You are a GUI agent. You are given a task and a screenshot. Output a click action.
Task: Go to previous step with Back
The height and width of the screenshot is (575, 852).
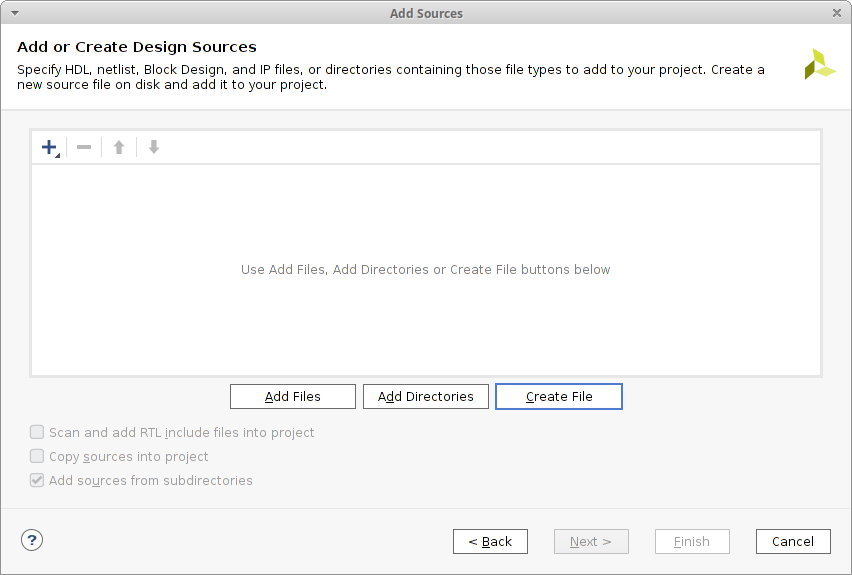pyautogui.click(x=490, y=541)
